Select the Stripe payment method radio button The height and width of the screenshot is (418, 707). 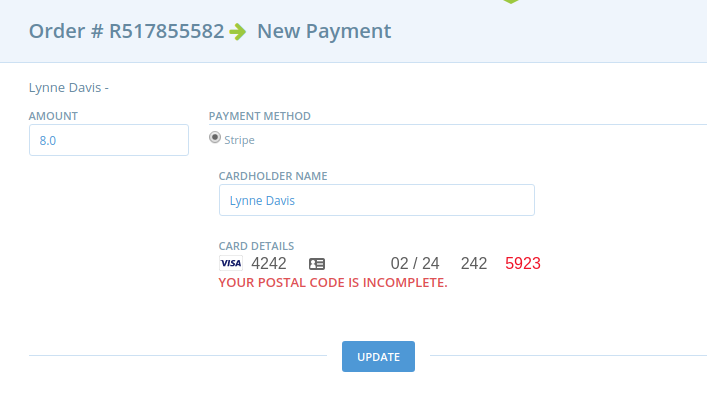[215, 137]
